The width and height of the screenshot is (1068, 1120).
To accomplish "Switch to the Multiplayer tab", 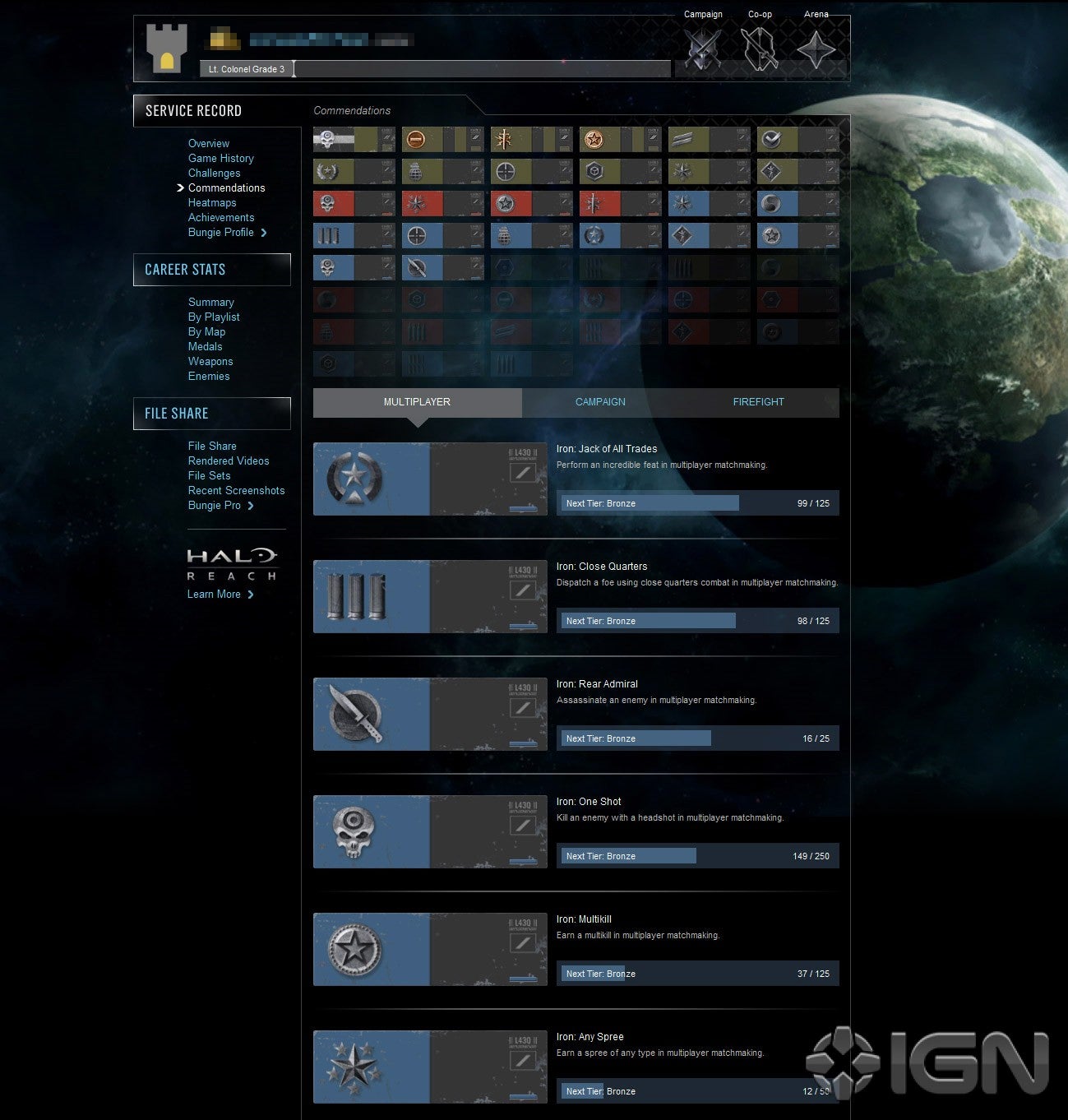I will pyautogui.click(x=418, y=402).
